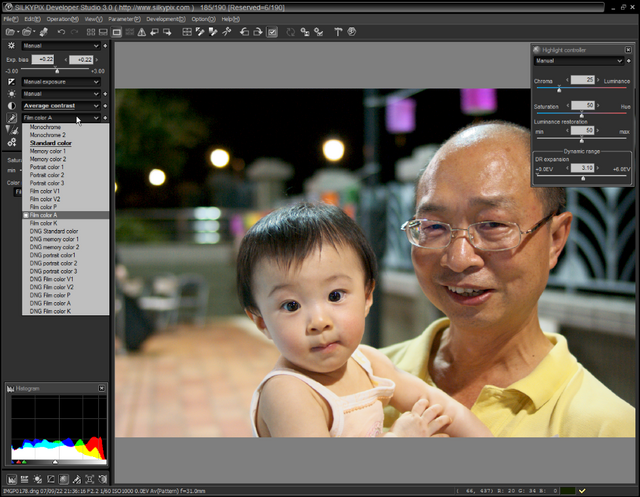The height and width of the screenshot is (497, 640).
Task: Click the color dropper icon
Action: tap(11, 118)
